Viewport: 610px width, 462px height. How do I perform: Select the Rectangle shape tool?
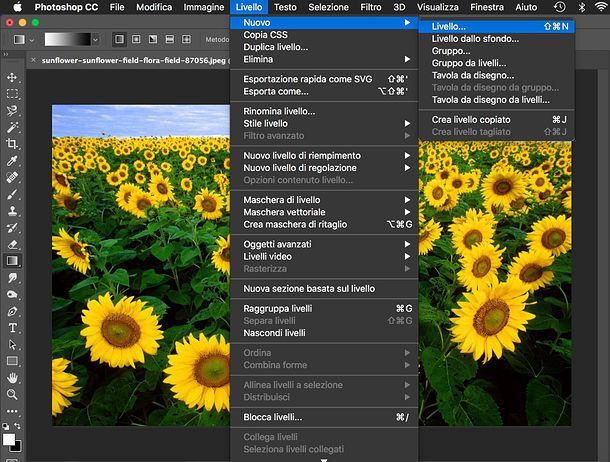click(x=12, y=361)
